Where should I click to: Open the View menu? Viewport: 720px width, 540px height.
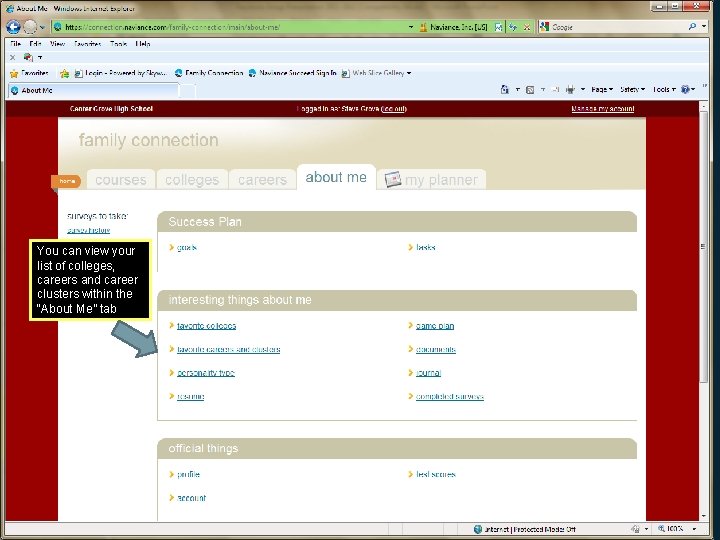pyautogui.click(x=57, y=44)
